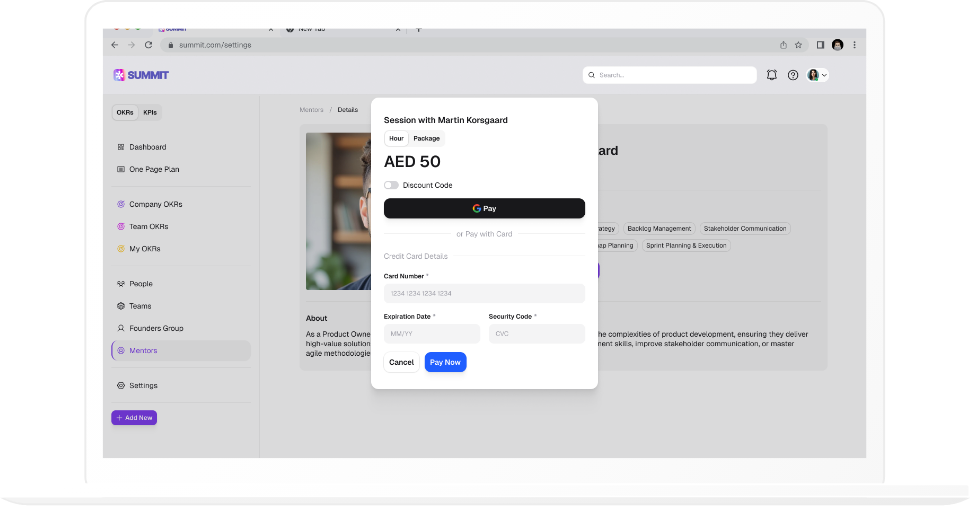Click the browser forward arrow
The width and height of the screenshot is (971, 506).
tap(131, 45)
